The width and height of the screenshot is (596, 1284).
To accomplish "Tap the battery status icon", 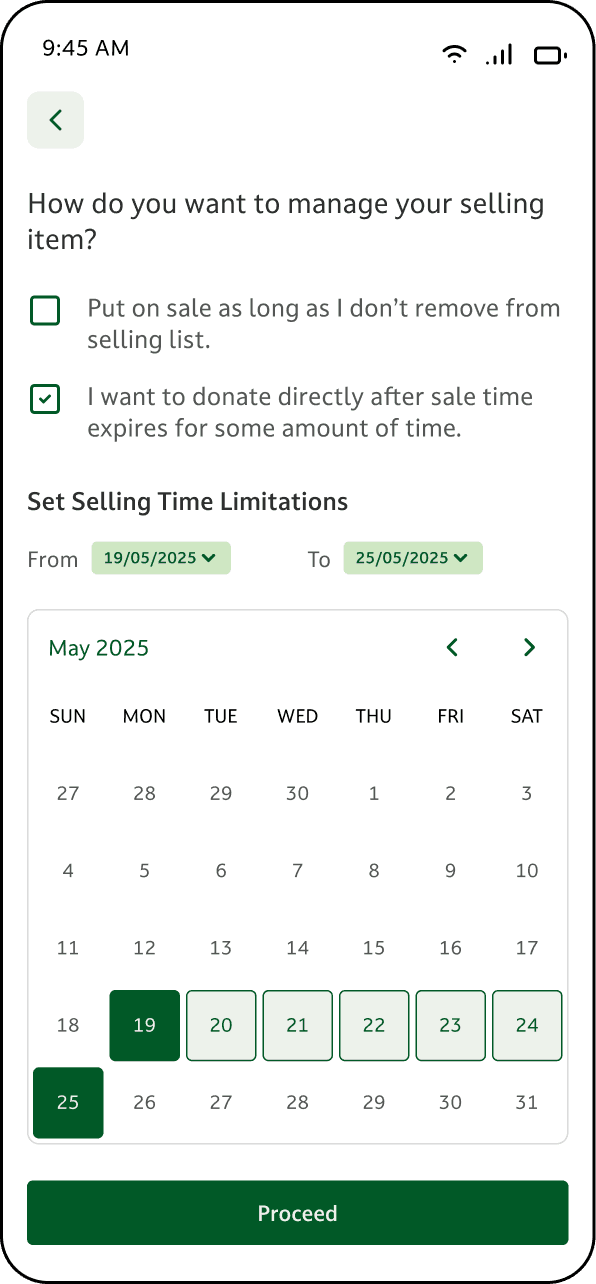I will click(550, 56).
